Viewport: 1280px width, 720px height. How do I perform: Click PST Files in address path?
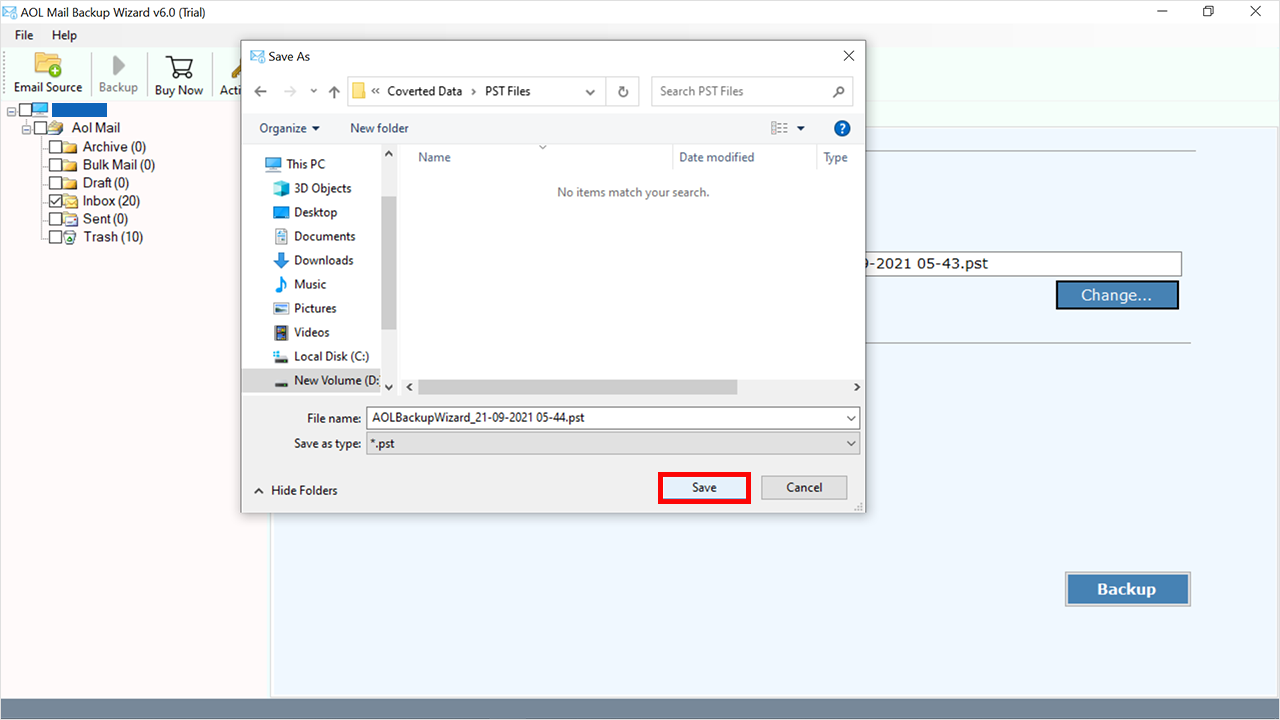tap(506, 91)
